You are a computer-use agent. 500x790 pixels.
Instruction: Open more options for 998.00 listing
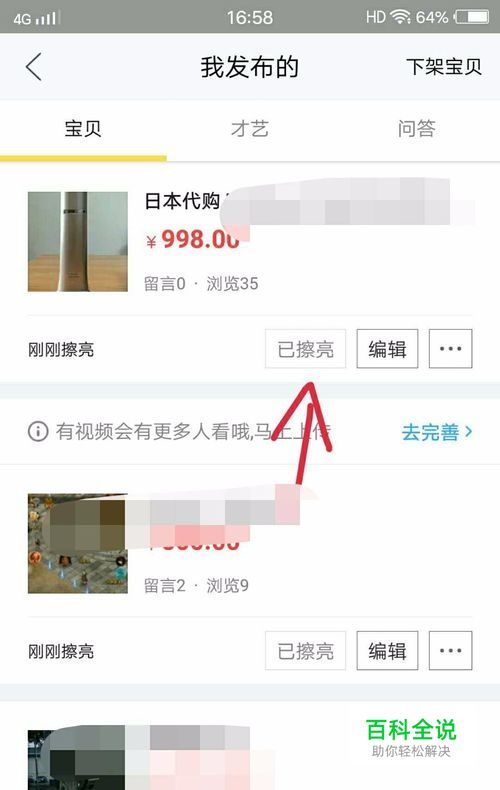451,349
